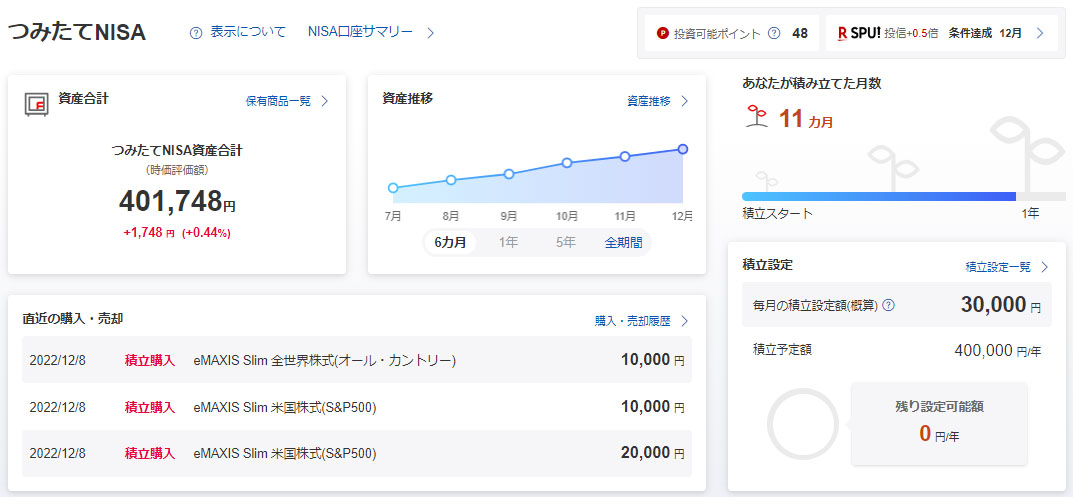Screen dimensions: 1073x497
Task: Click the red sprout icon by 11カ月
Action: coord(757,119)
